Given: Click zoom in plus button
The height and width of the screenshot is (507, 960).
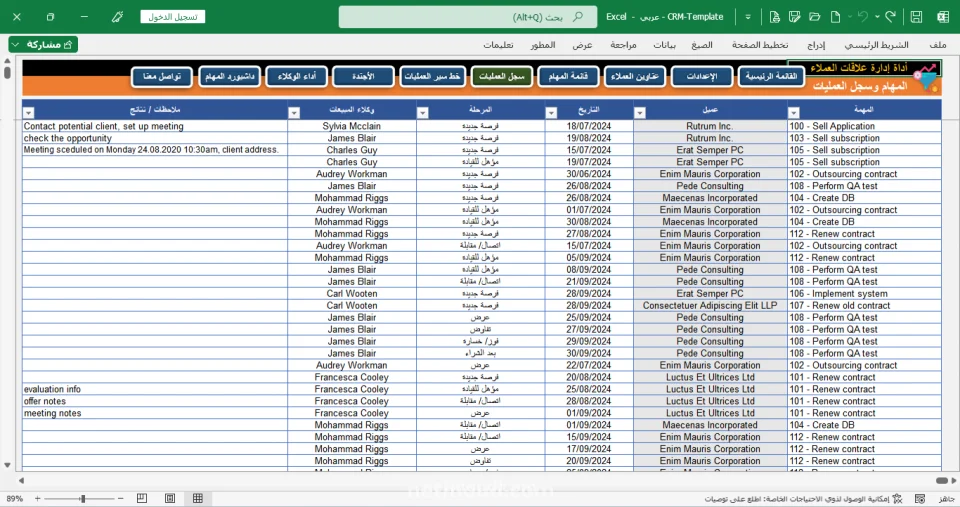Looking at the screenshot, I should tap(37, 499).
